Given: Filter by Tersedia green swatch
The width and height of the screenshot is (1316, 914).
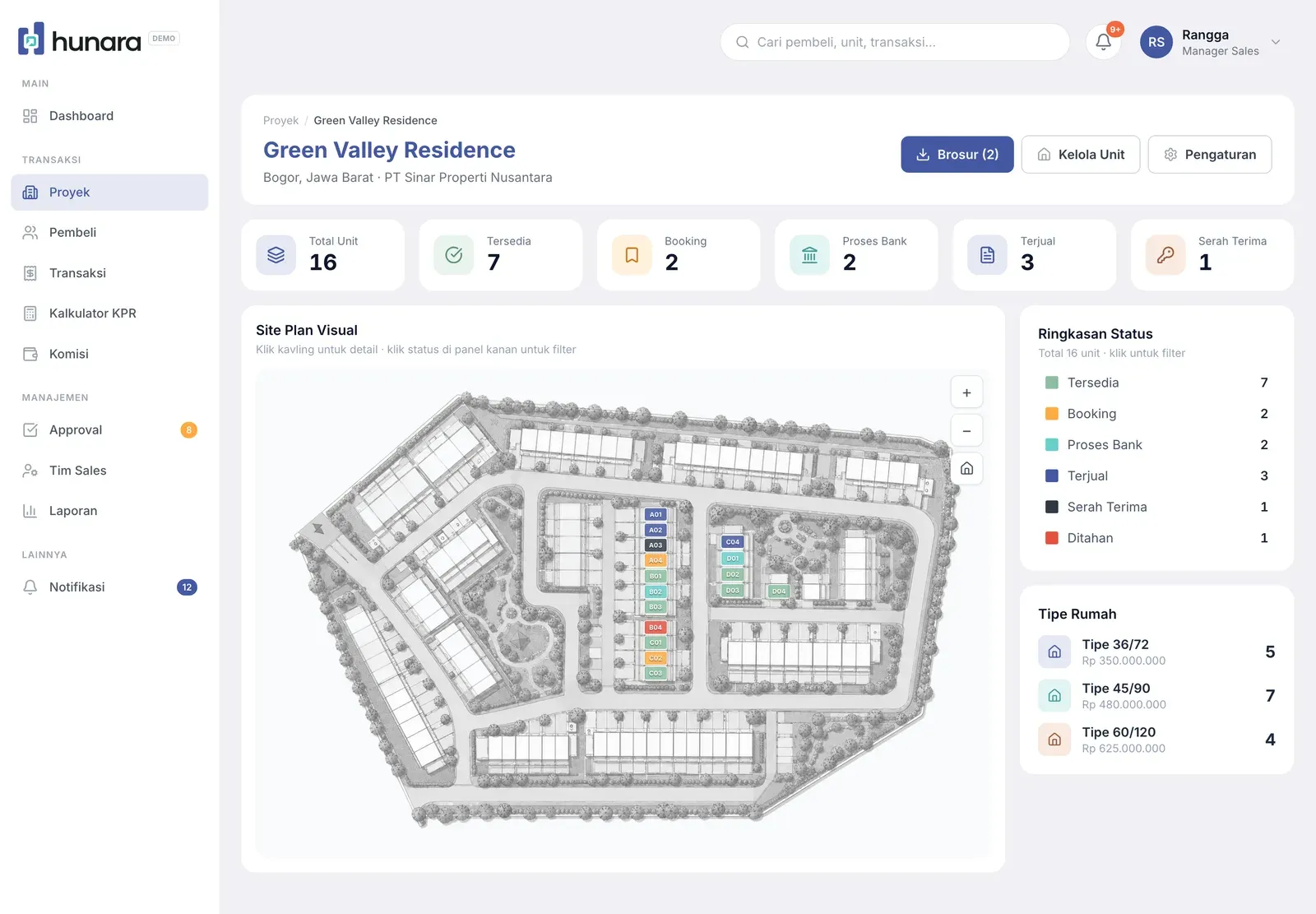Looking at the screenshot, I should click(1051, 383).
